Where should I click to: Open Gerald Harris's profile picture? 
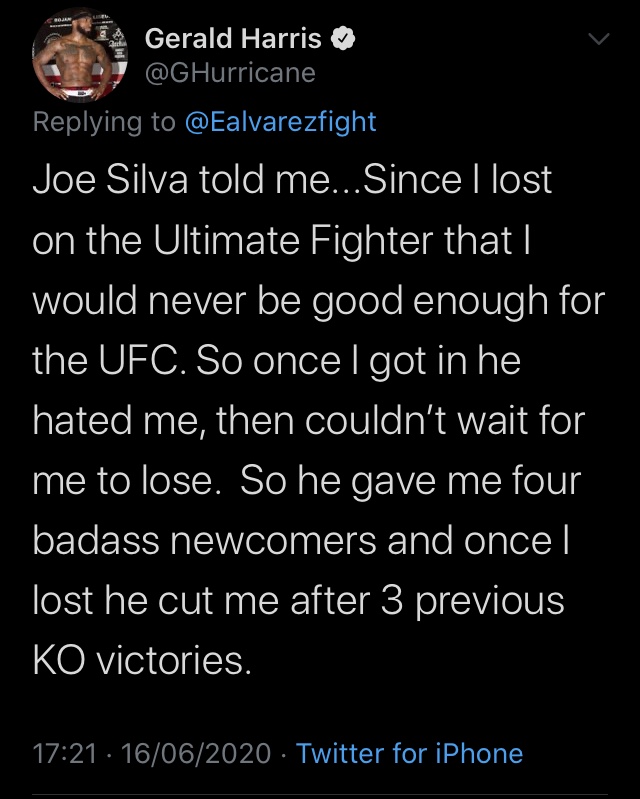tap(80, 56)
